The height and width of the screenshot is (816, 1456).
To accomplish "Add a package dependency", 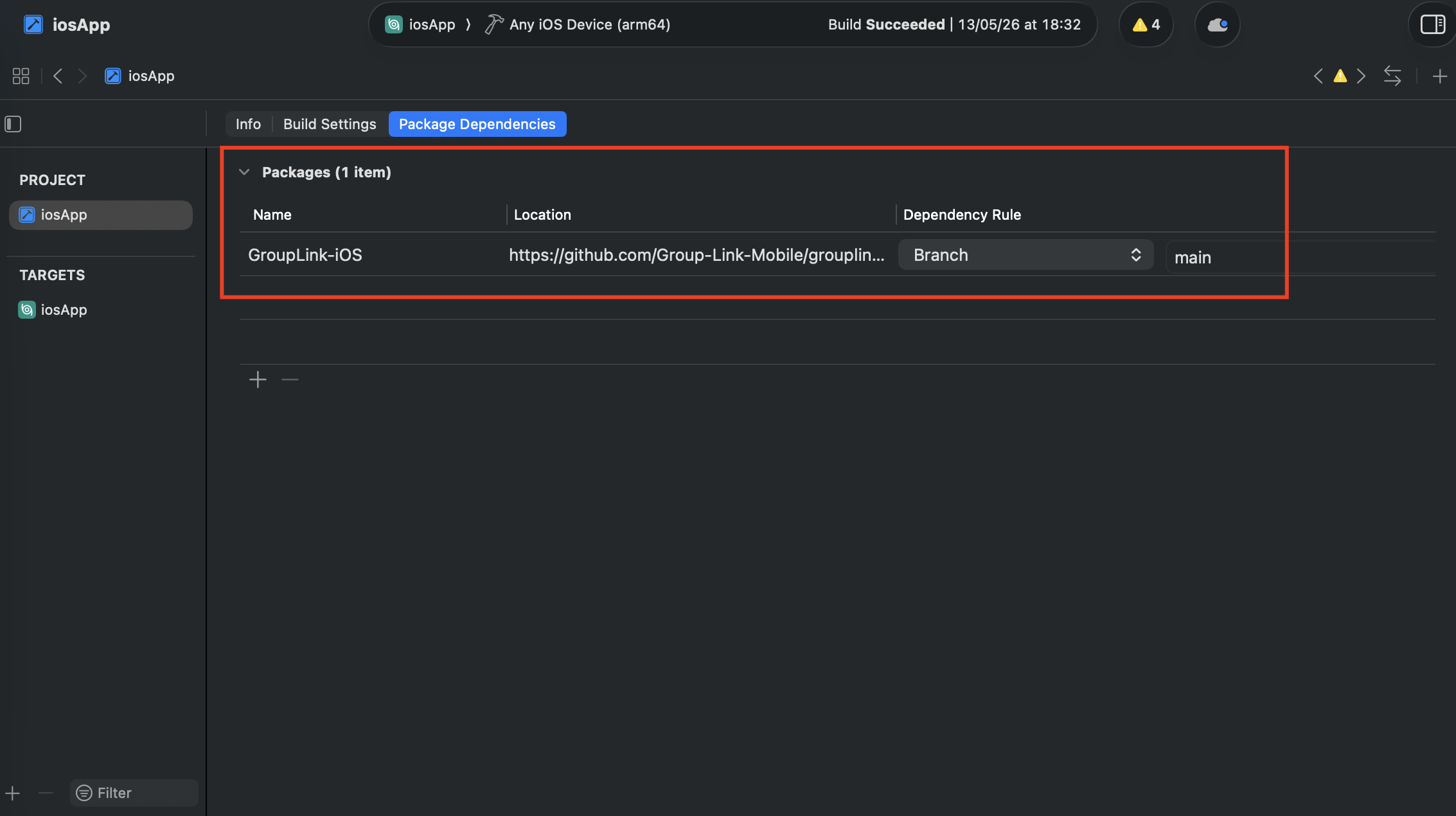I will [258, 380].
